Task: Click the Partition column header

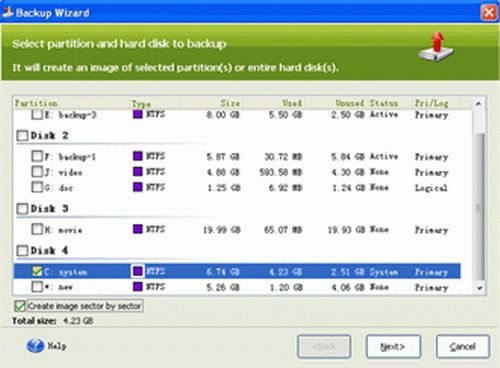Action: point(36,103)
